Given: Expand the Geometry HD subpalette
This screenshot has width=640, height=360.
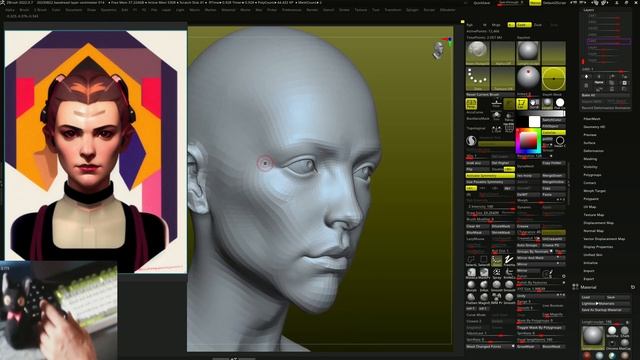Looking at the screenshot, I should coord(594,127).
